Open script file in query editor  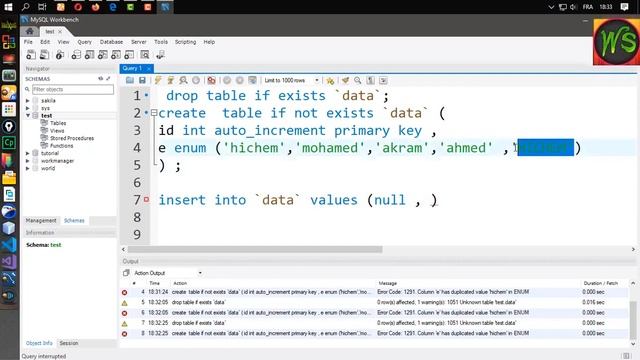[x=130, y=80]
